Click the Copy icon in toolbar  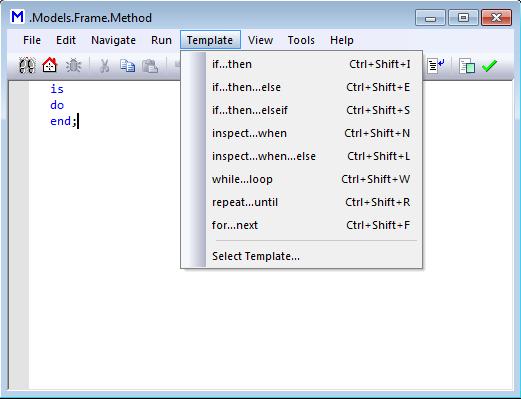(x=127, y=66)
